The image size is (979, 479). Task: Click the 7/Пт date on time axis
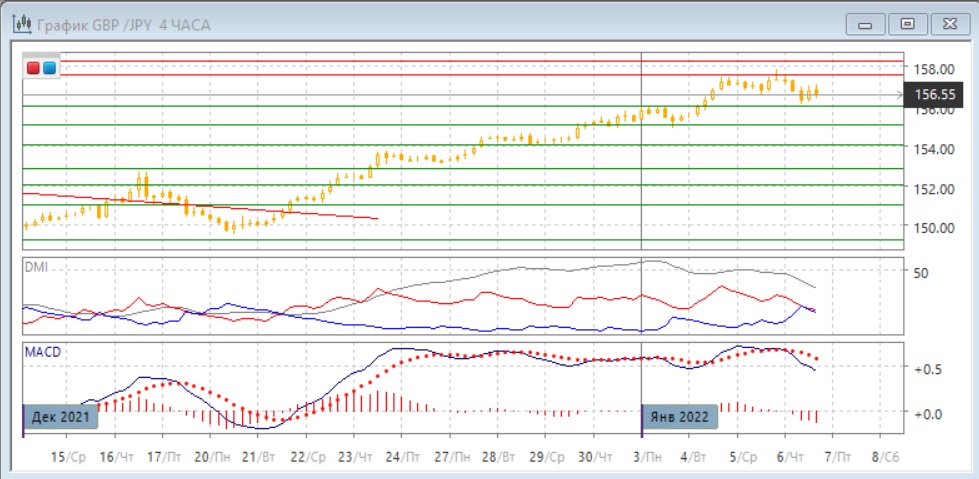[x=833, y=457]
